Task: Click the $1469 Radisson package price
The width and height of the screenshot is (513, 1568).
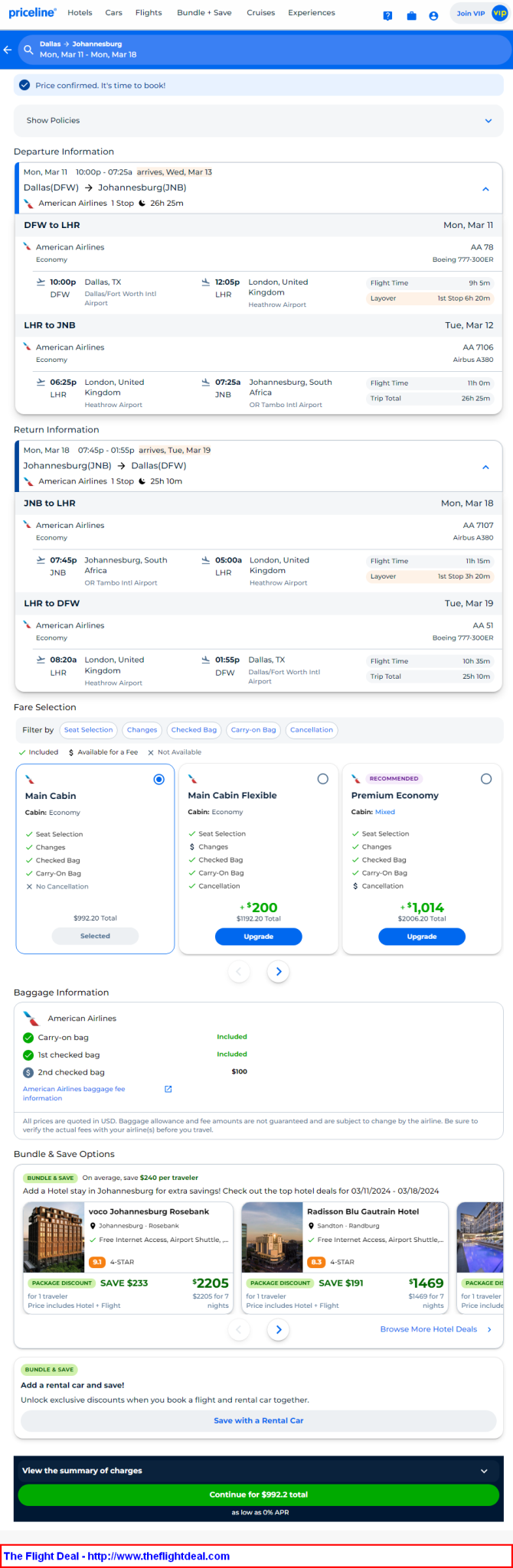Action: [426, 1283]
